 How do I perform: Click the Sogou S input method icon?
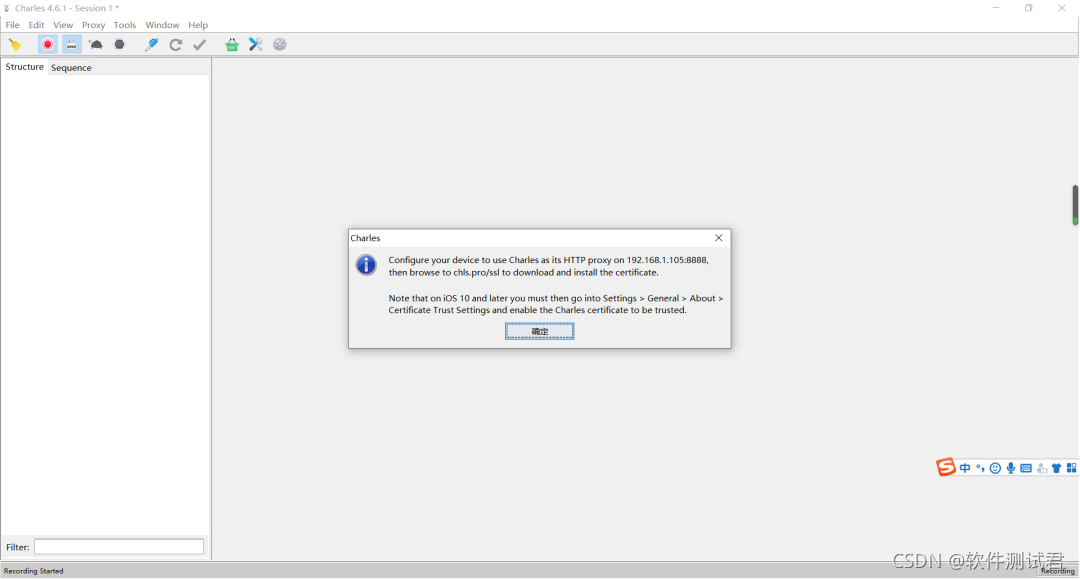tap(946, 467)
